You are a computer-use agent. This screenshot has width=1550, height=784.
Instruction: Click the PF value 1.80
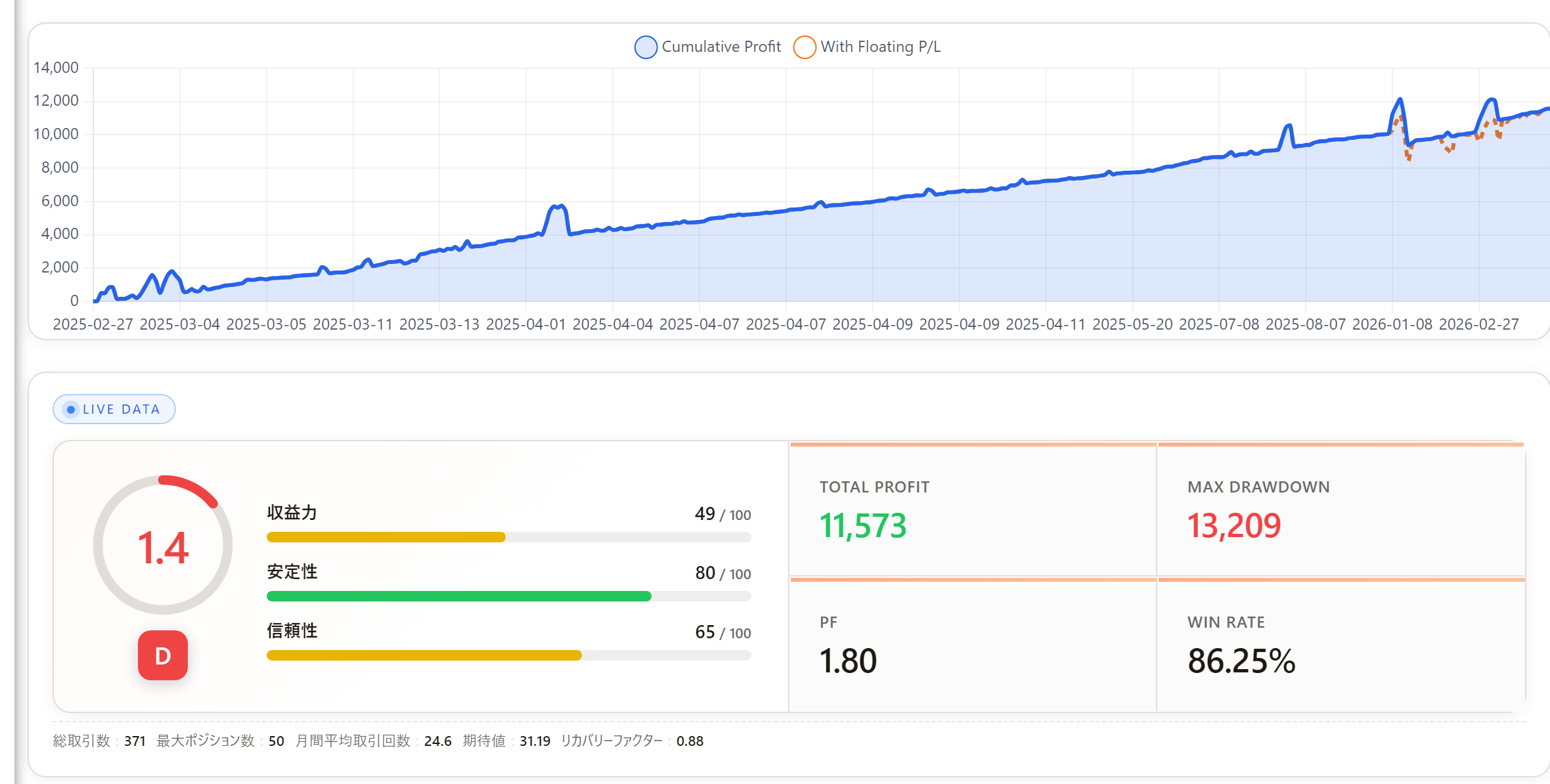coord(848,661)
